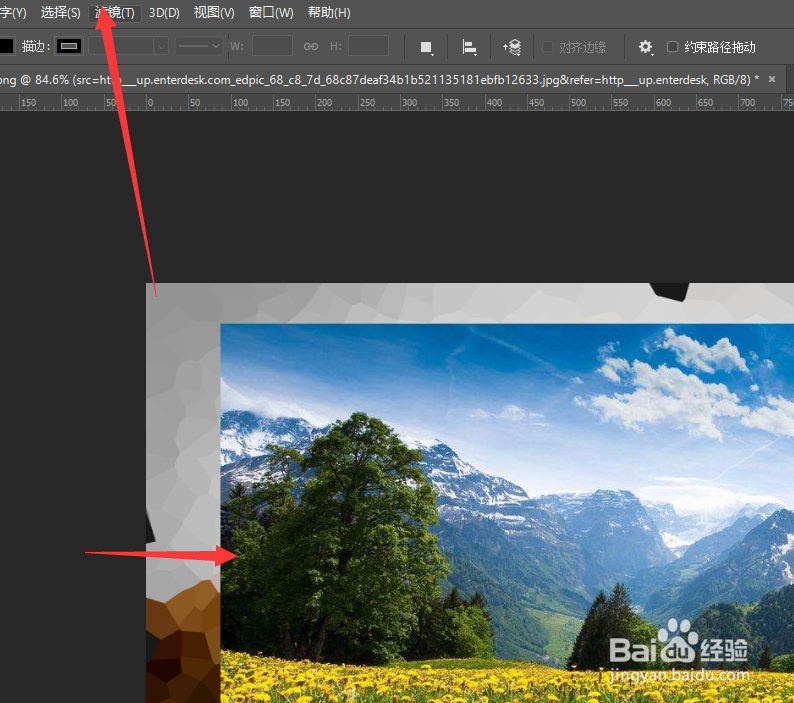Click the horizontal ruler
Screen dimensions: 794x703
click(x=397, y=102)
